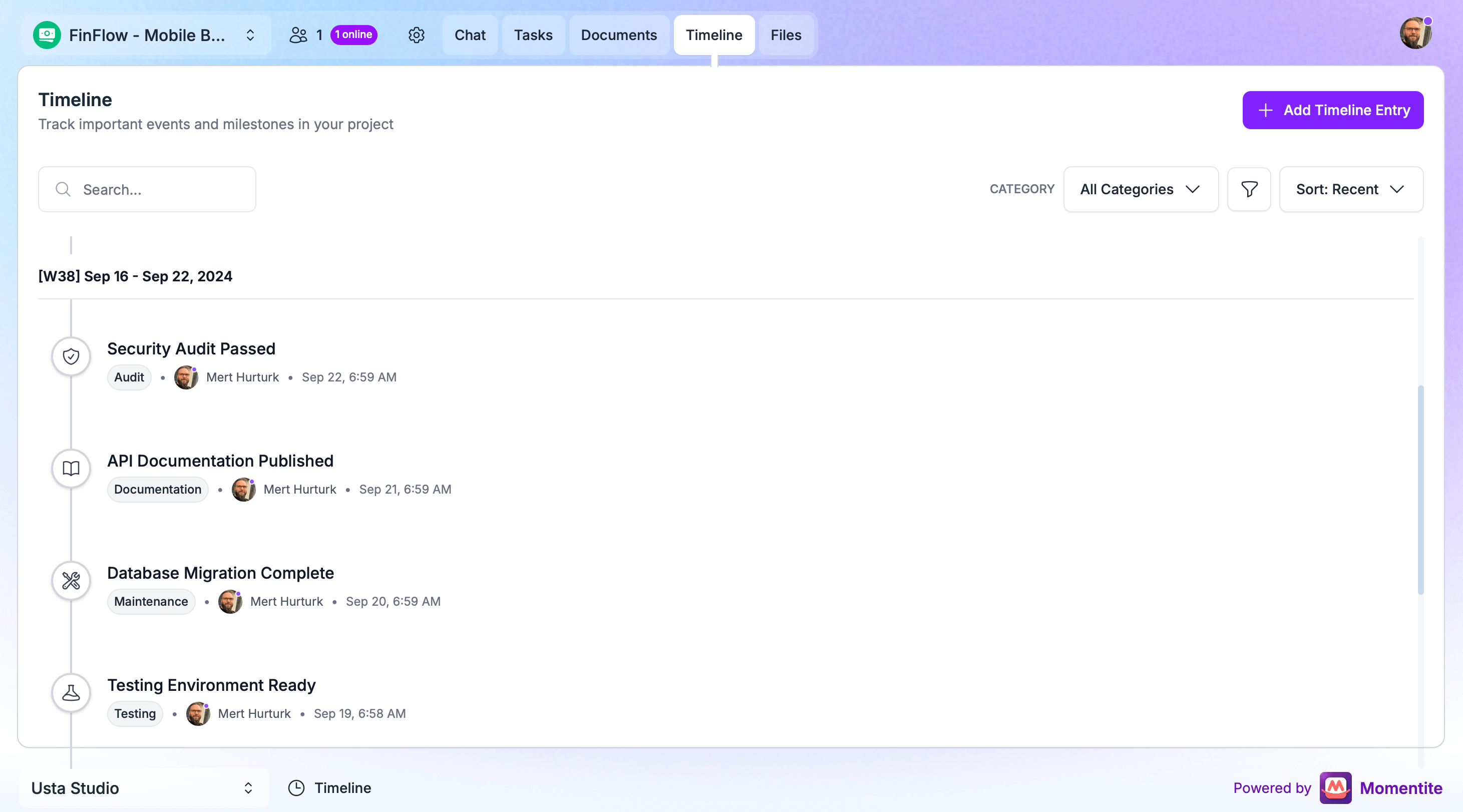
Task: Focus the Search input field
Action: tap(147, 189)
